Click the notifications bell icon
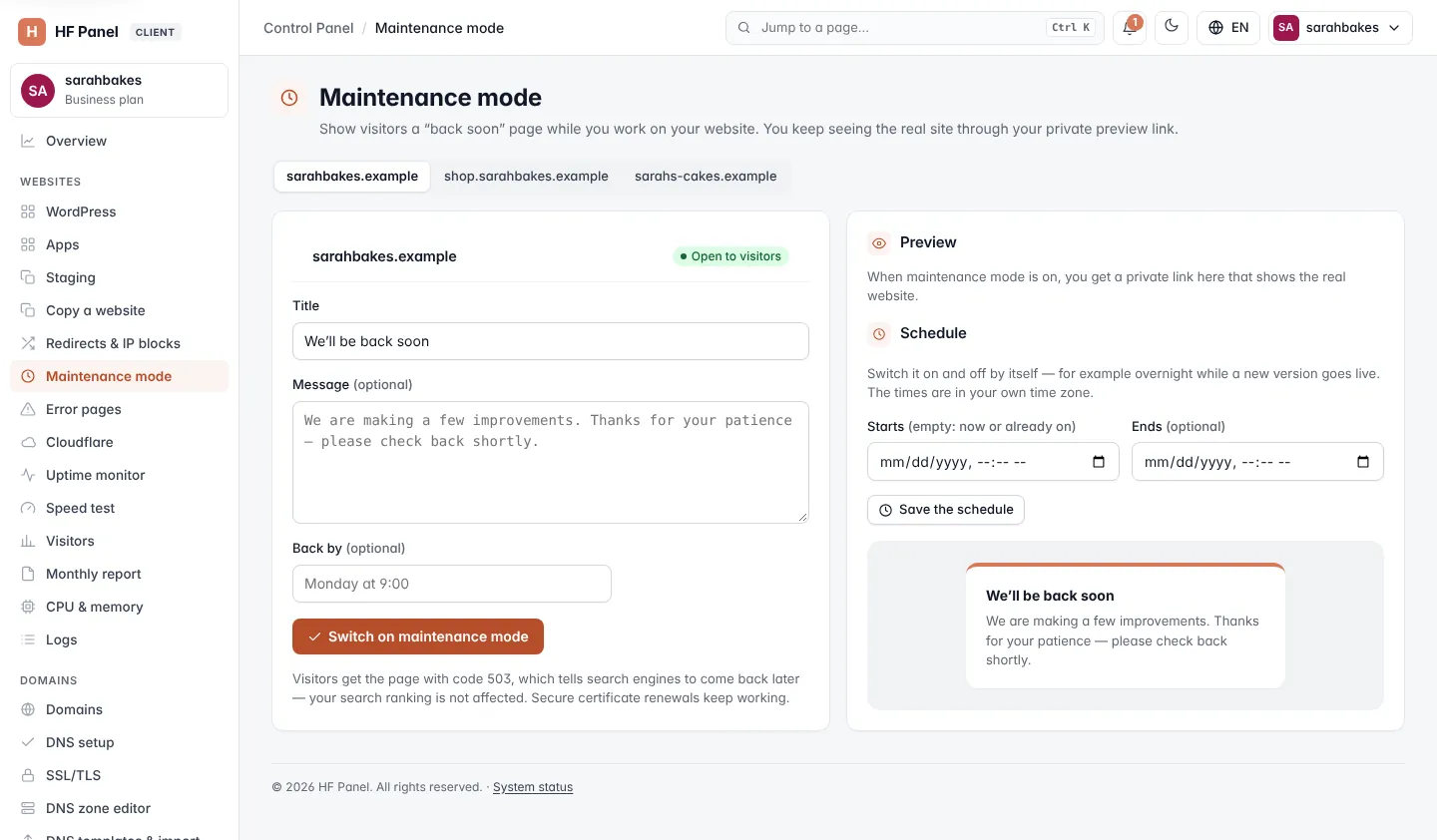This screenshot has height=840, width=1437. pyautogui.click(x=1130, y=28)
